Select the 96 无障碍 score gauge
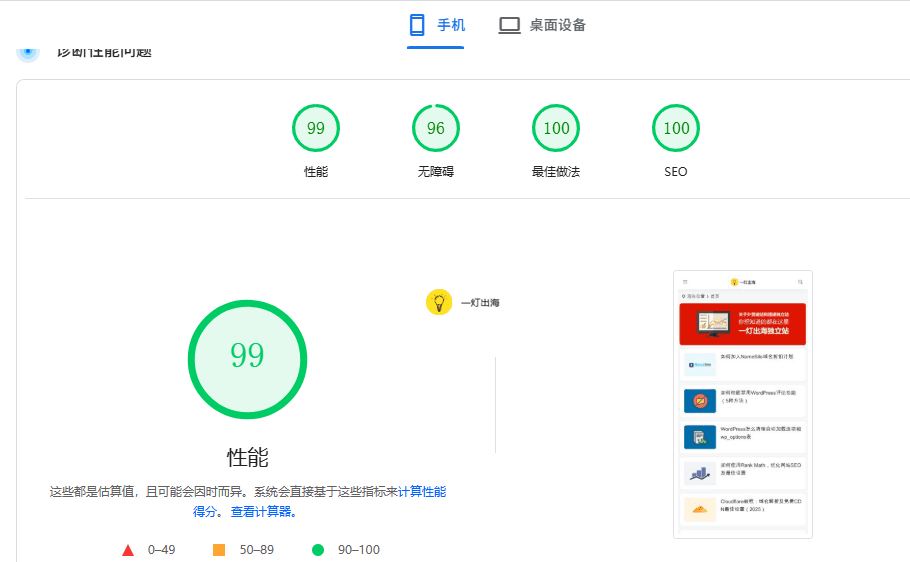 [x=436, y=128]
